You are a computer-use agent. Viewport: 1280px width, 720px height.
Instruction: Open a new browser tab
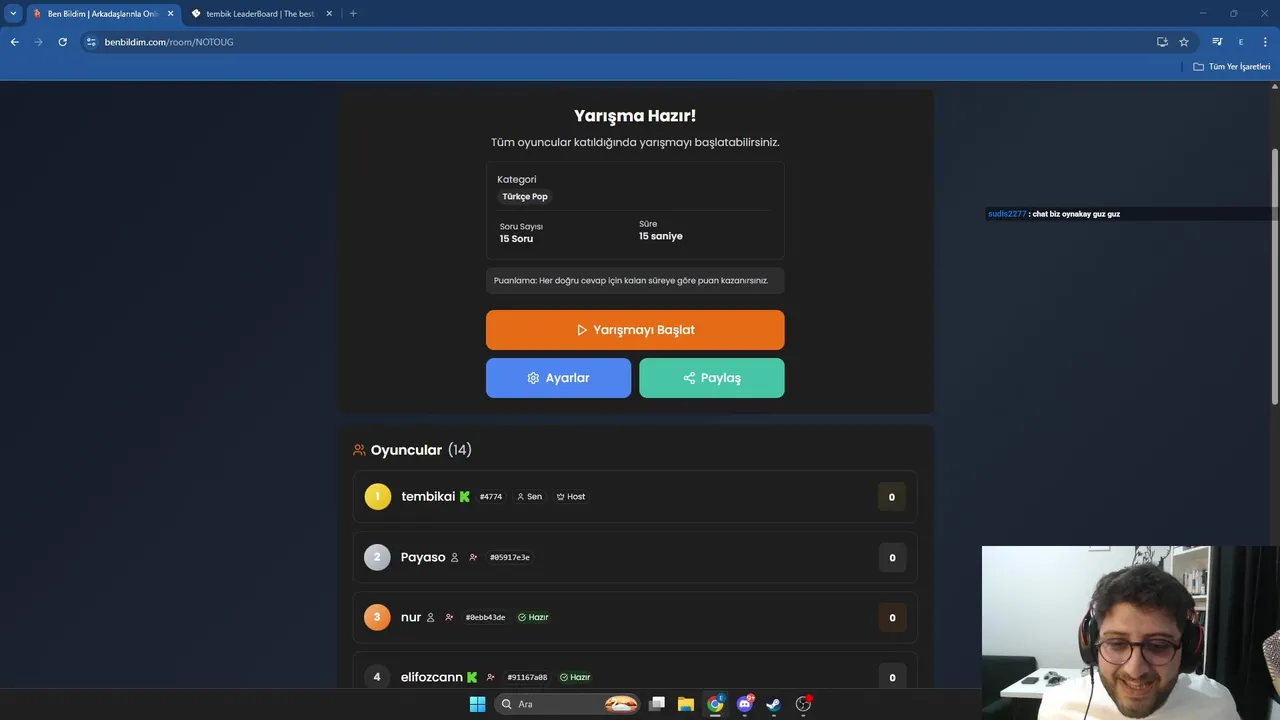coord(353,14)
